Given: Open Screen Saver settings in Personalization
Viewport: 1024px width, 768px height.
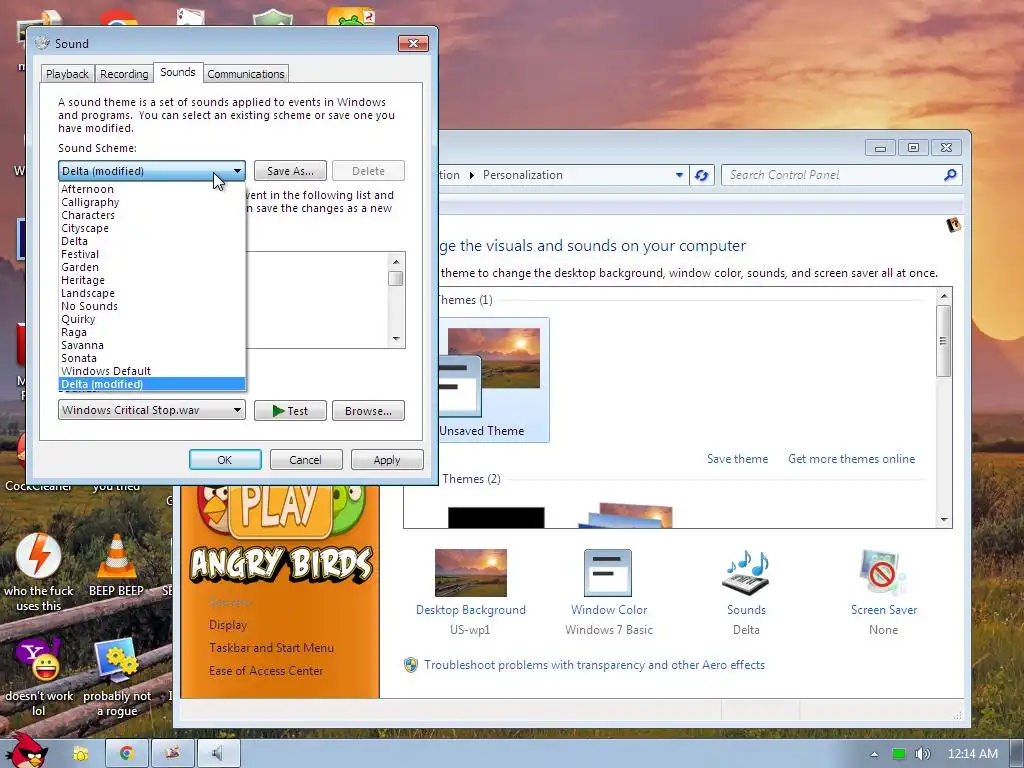Looking at the screenshot, I should pos(884,592).
